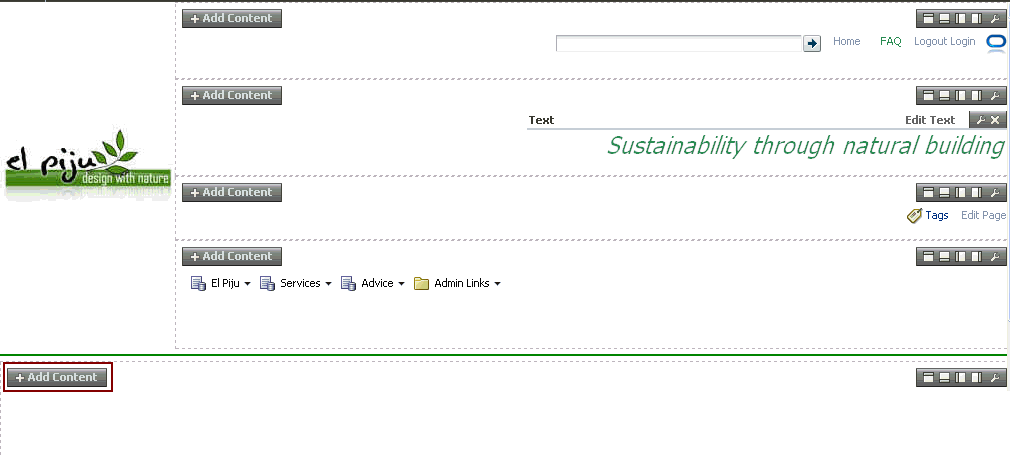The height and width of the screenshot is (457, 1010).
Task: Click Add Content above the navigation menu
Action: point(232,257)
